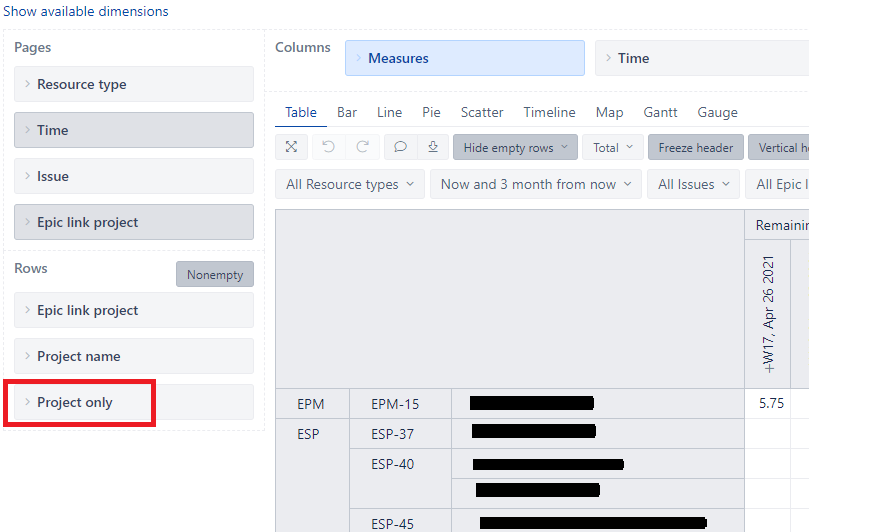Expand the Project only row level

75,402
